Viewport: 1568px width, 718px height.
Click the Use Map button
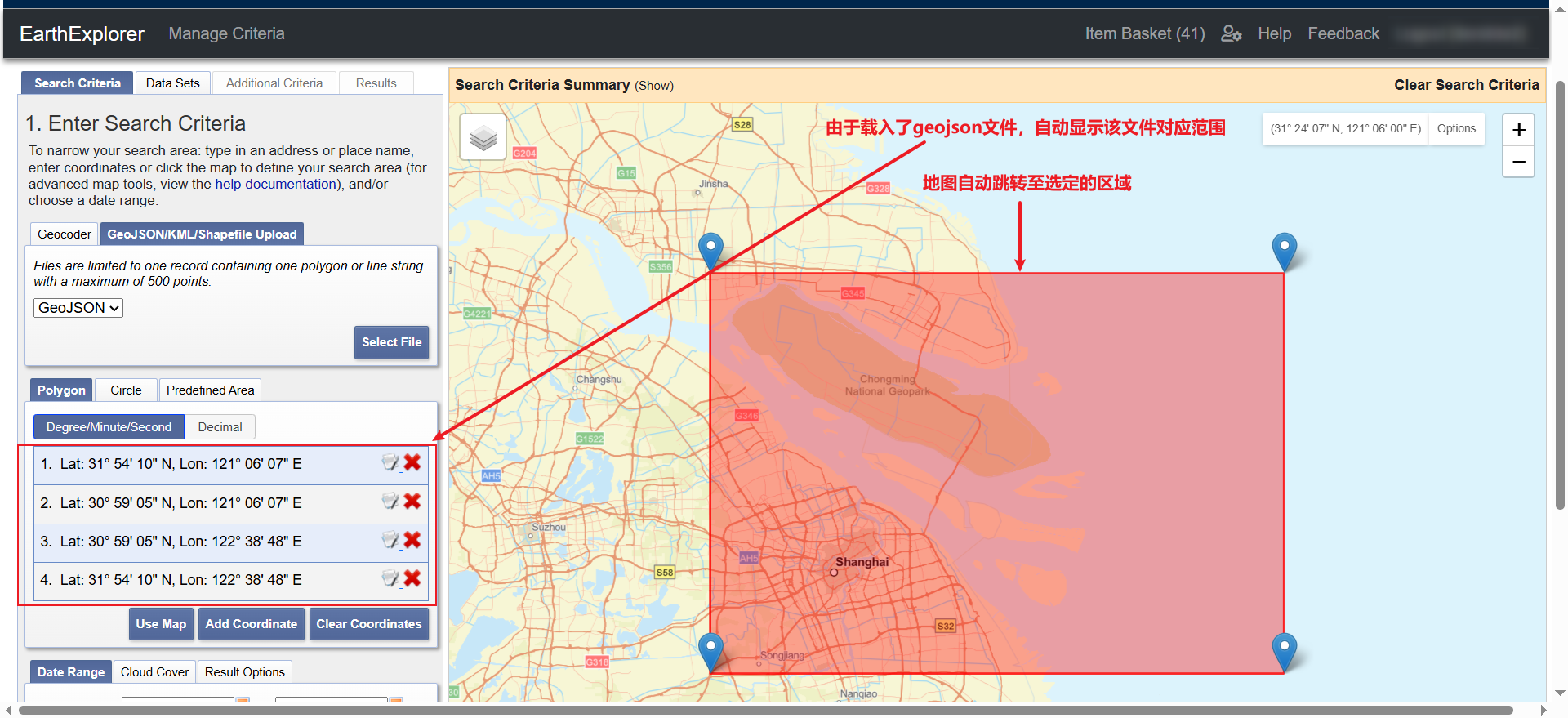tap(161, 624)
